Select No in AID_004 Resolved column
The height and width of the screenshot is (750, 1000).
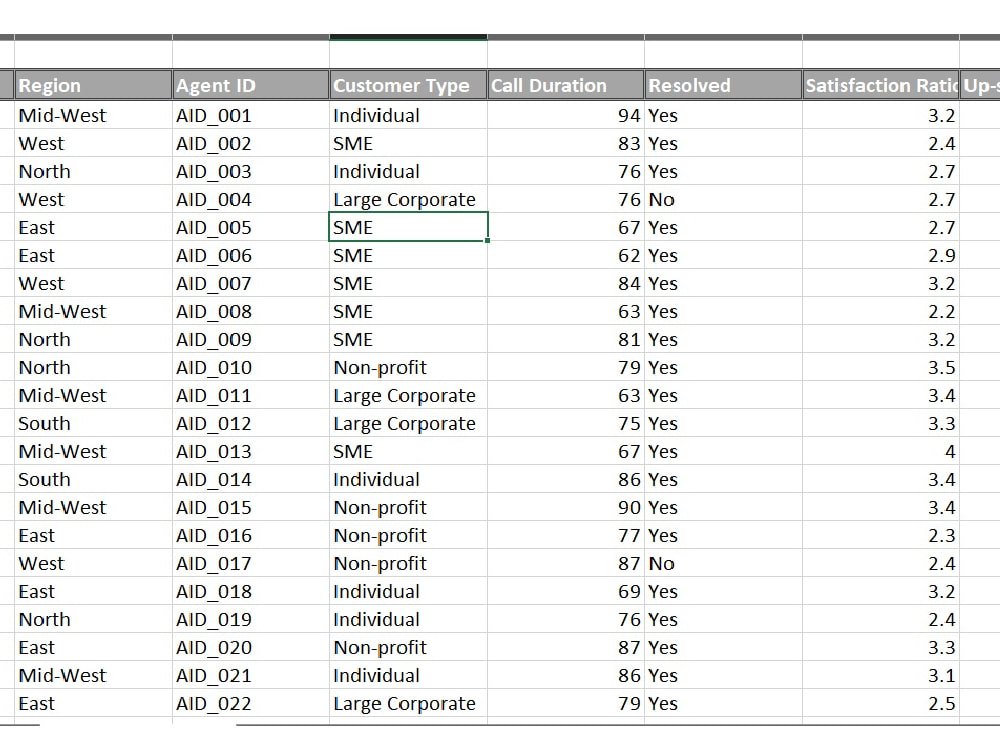tap(723, 200)
